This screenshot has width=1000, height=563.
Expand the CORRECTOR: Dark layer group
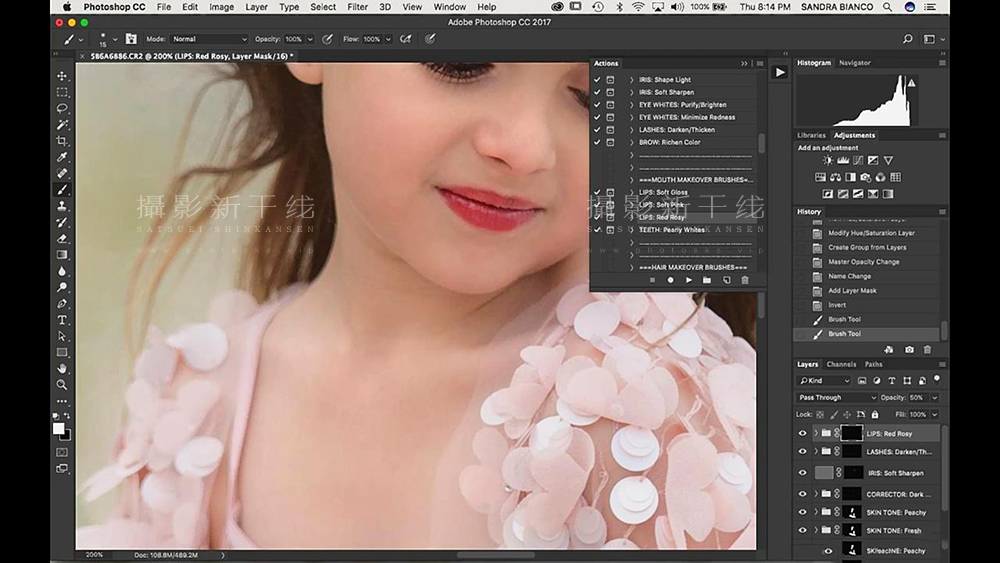(816, 494)
